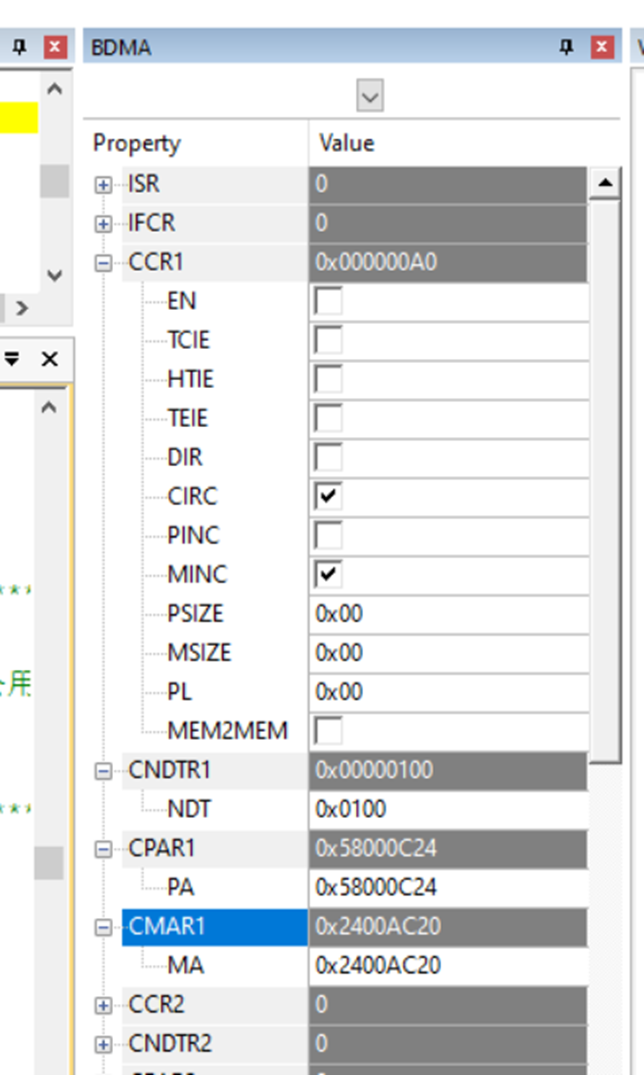Collapse the CMAR1 register
This screenshot has height=1075, width=644.
[104, 927]
